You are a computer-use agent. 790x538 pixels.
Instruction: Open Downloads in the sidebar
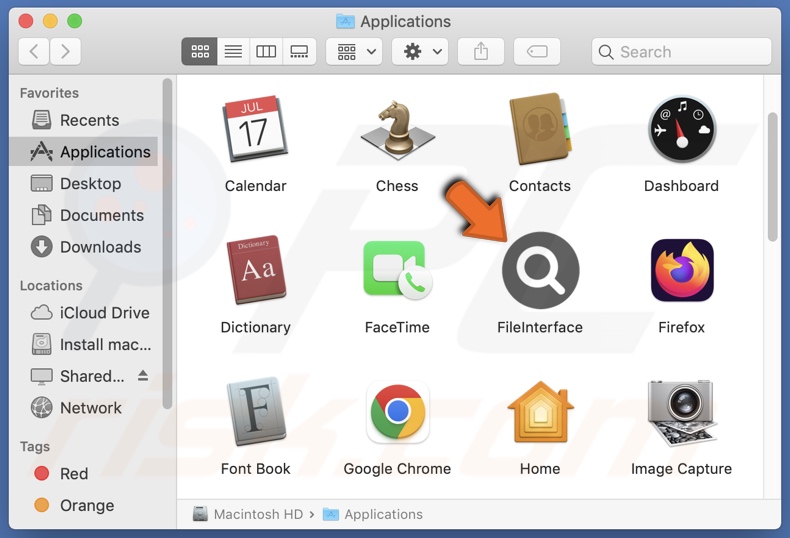pyautogui.click(x=84, y=247)
